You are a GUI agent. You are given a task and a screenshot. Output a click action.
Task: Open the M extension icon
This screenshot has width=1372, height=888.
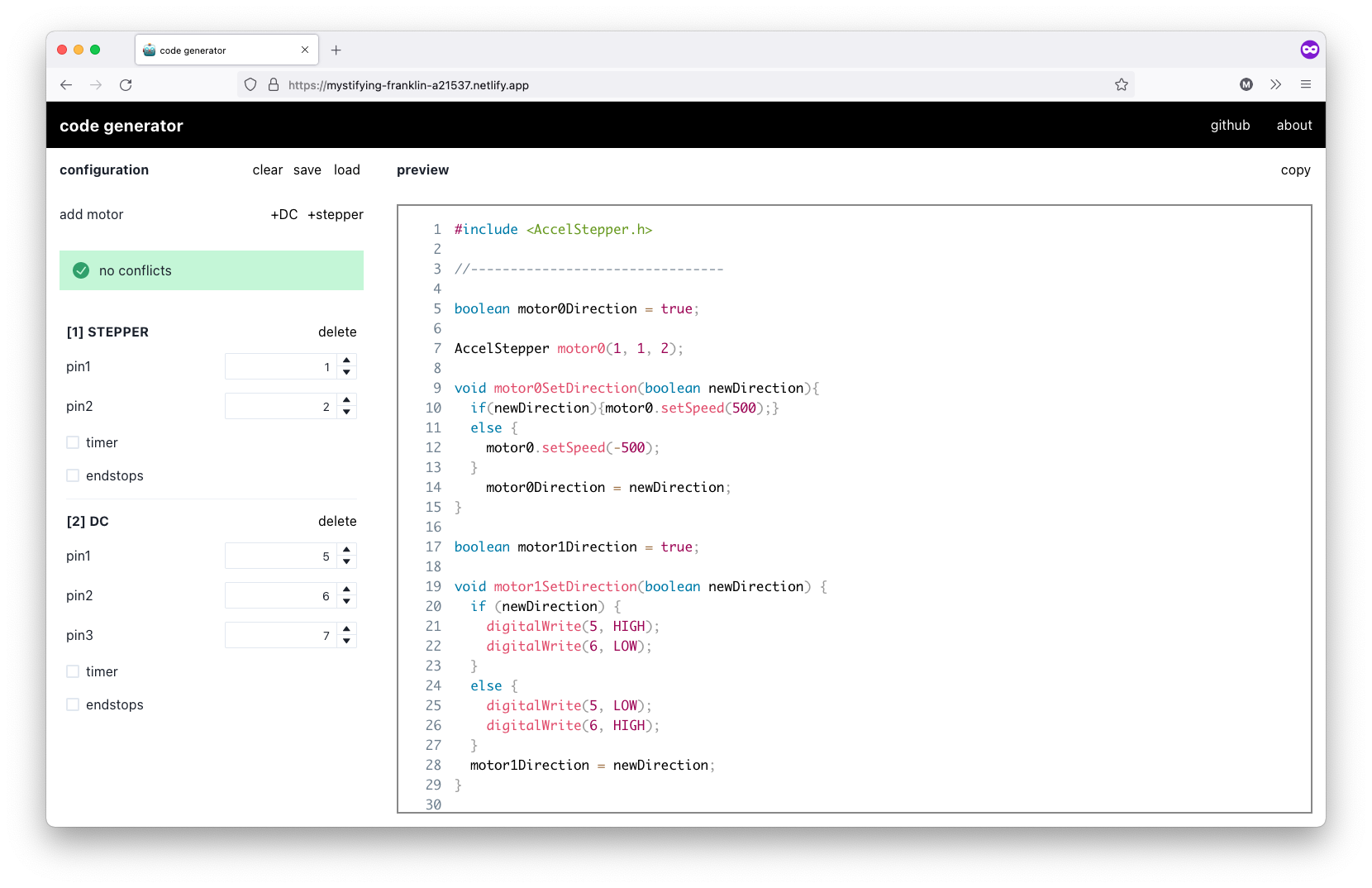(x=1246, y=84)
